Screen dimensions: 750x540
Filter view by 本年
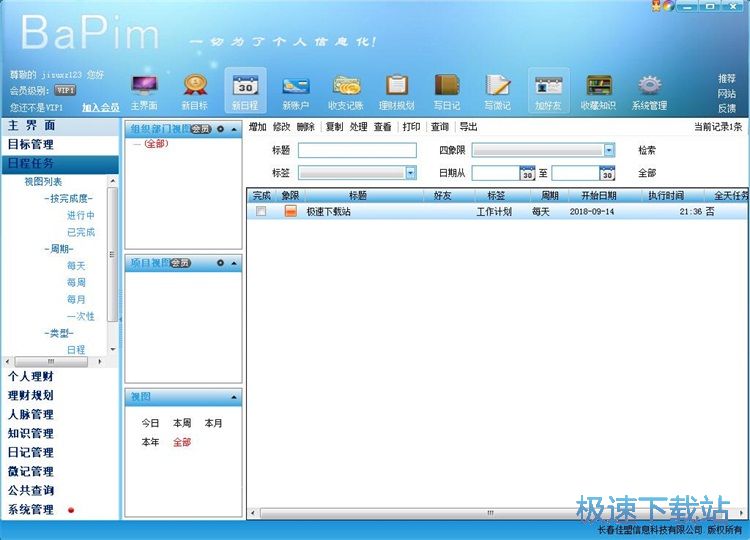click(x=150, y=442)
